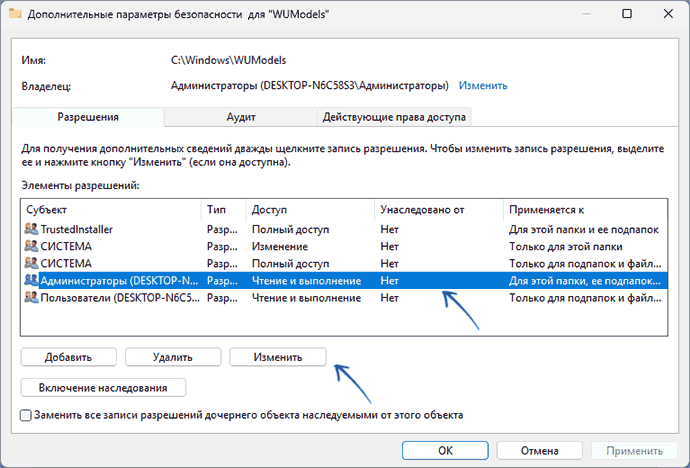Click icon of second СИСТЕМА entry
Screen dimensions: 690x468
point(31,263)
